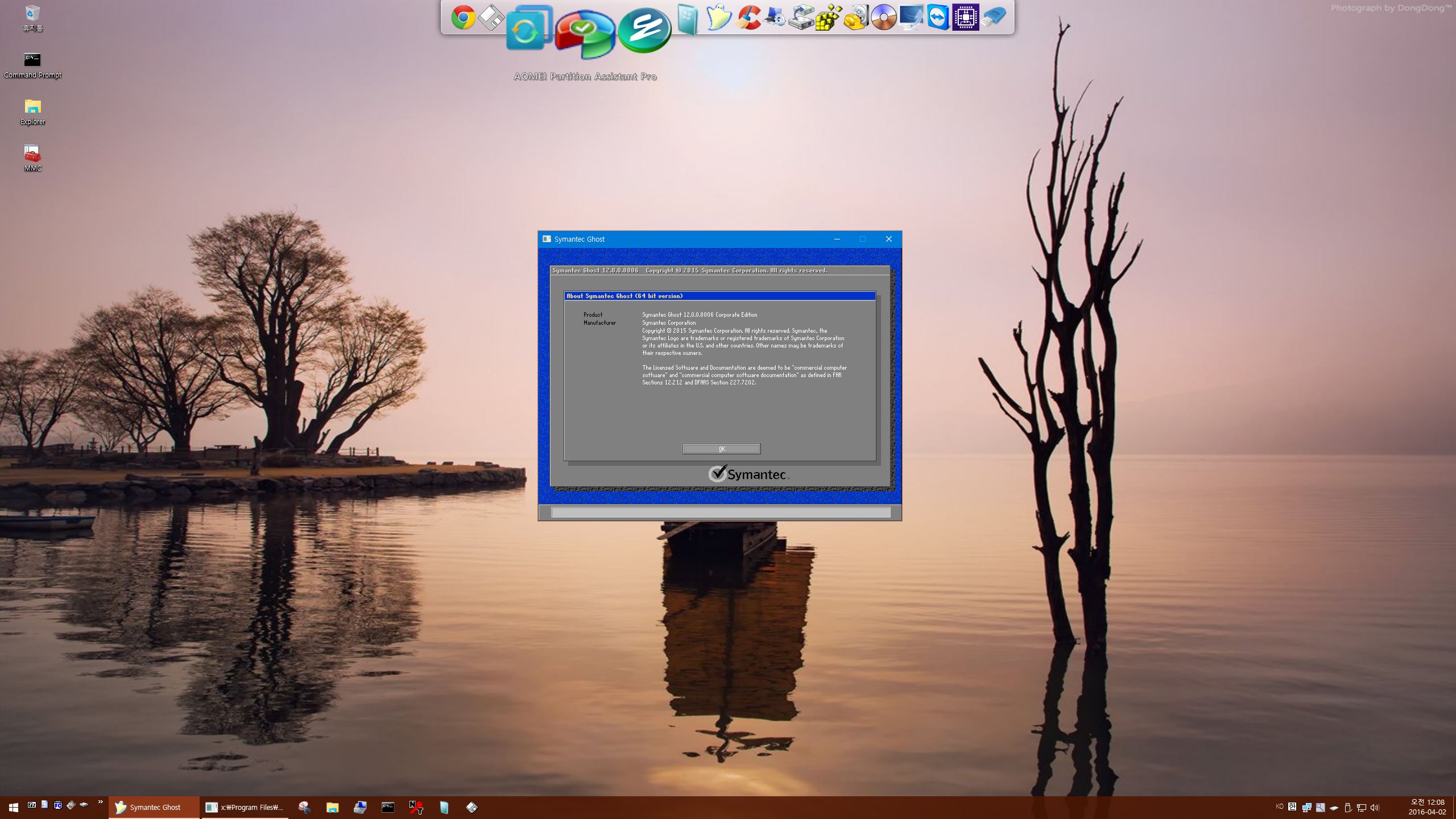Open the laptop-with-gear icon in dock

775,17
